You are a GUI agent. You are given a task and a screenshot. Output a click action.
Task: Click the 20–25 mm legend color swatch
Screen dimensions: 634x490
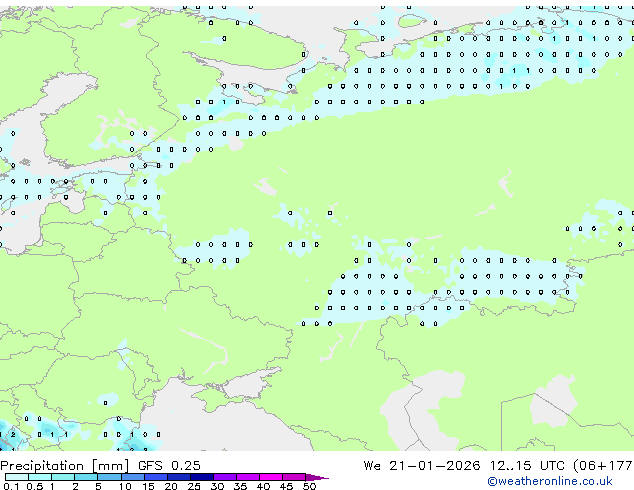point(178,477)
